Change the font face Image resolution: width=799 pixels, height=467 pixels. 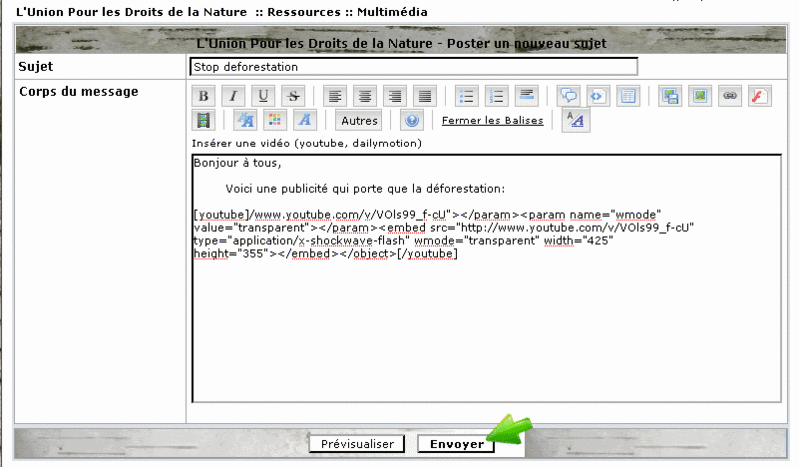[x=305, y=121]
